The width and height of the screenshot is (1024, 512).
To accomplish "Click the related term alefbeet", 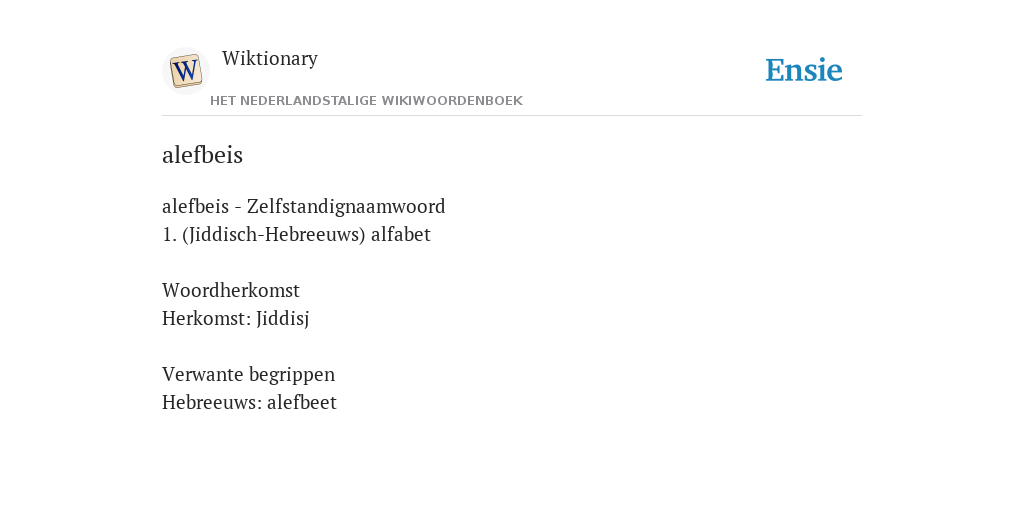I will (302, 402).
